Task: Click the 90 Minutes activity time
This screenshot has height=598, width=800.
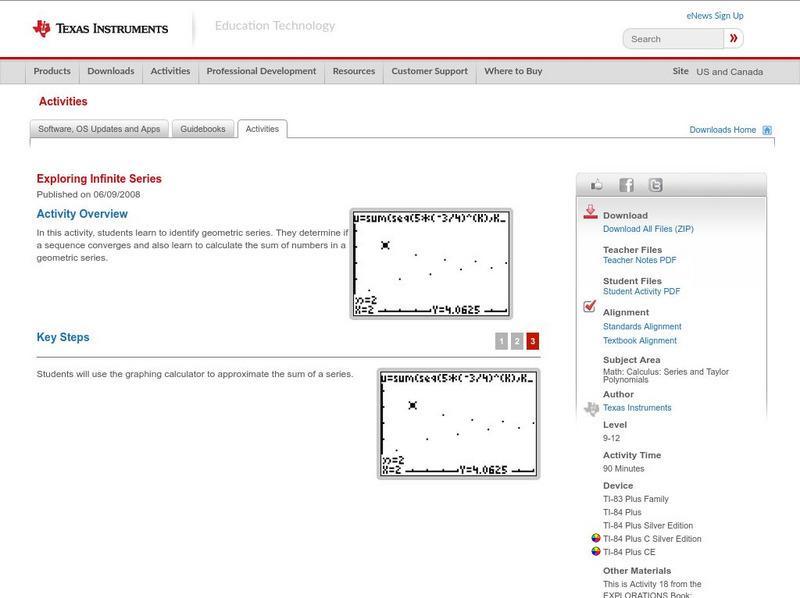Action: tap(623, 468)
